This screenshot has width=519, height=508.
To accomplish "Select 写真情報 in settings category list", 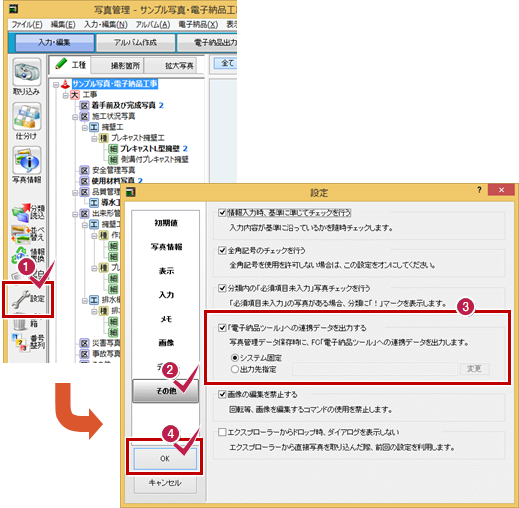I will click(166, 247).
